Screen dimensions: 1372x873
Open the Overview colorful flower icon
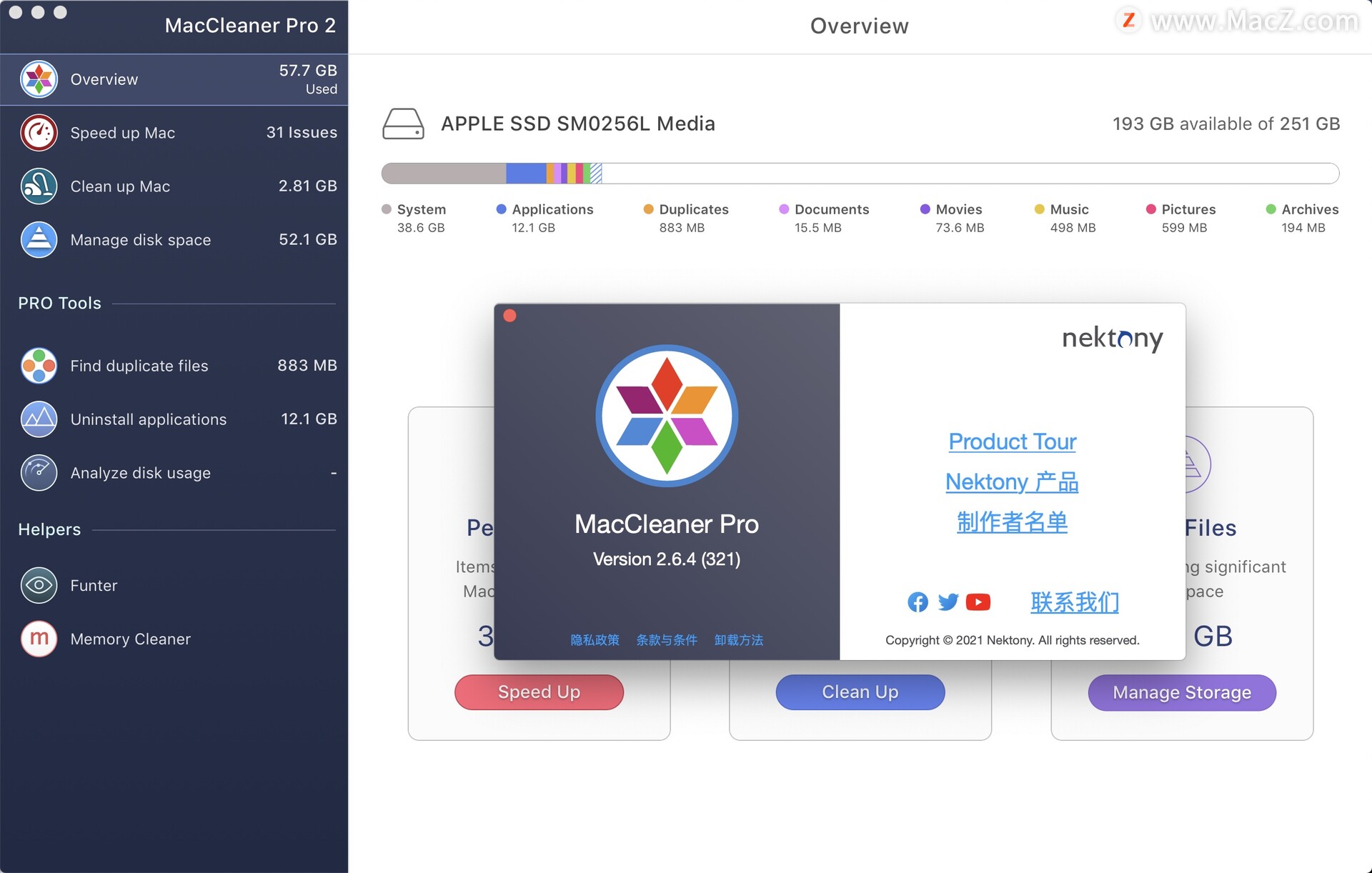pos(39,79)
